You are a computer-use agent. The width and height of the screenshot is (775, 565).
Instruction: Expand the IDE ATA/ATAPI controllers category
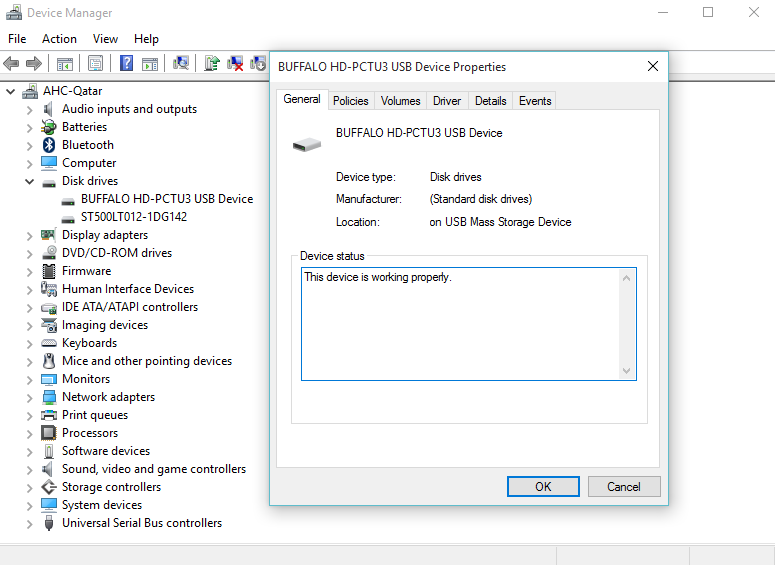30,307
